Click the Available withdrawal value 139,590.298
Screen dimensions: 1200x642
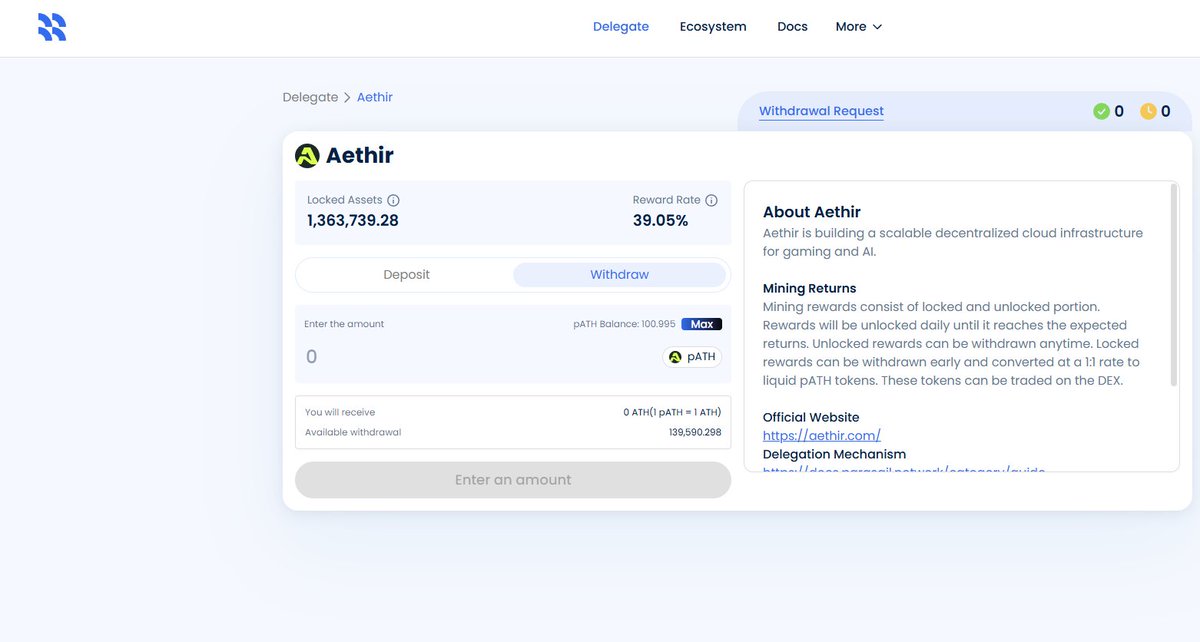coord(695,433)
